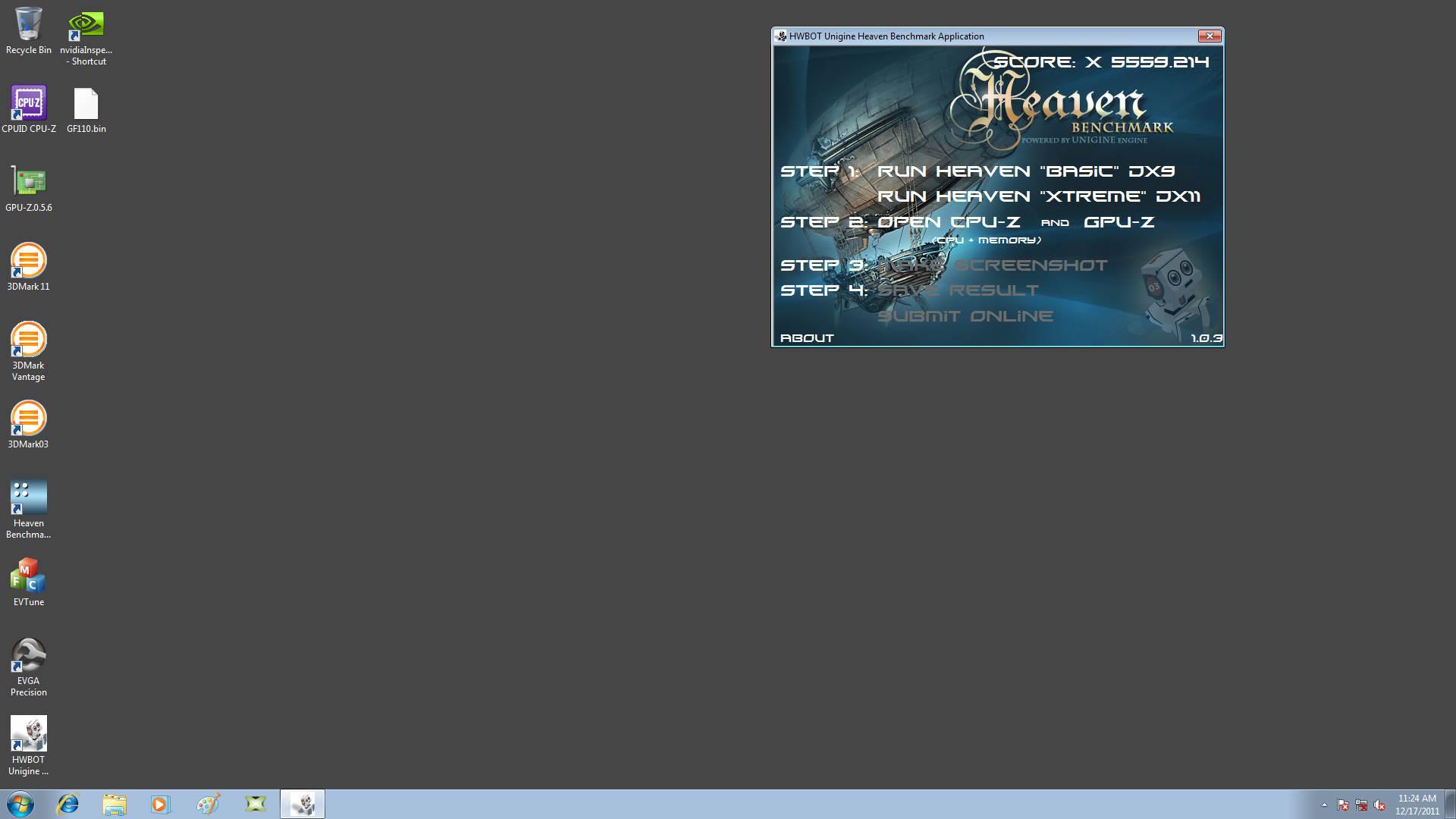1456x819 pixels.
Task: Click Save Result in Step 4
Action: click(x=958, y=290)
